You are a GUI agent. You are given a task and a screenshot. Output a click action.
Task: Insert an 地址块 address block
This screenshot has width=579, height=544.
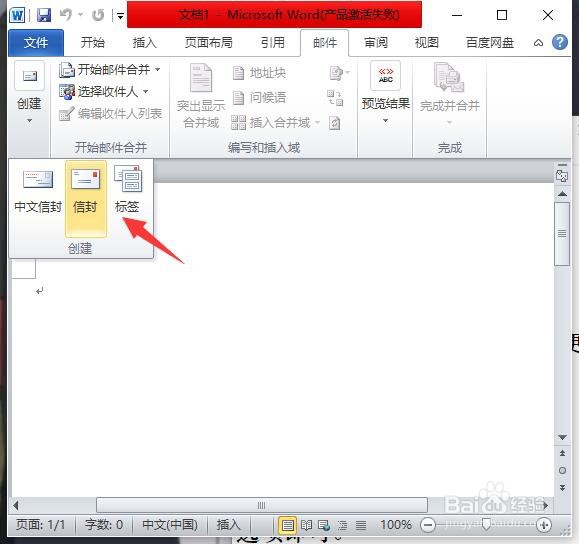[x=259, y=73]
